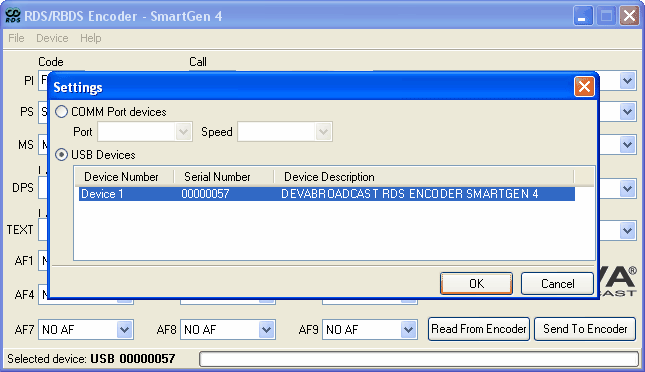Open the Port dropdown

pyautogui.click(x=183, y=132)
